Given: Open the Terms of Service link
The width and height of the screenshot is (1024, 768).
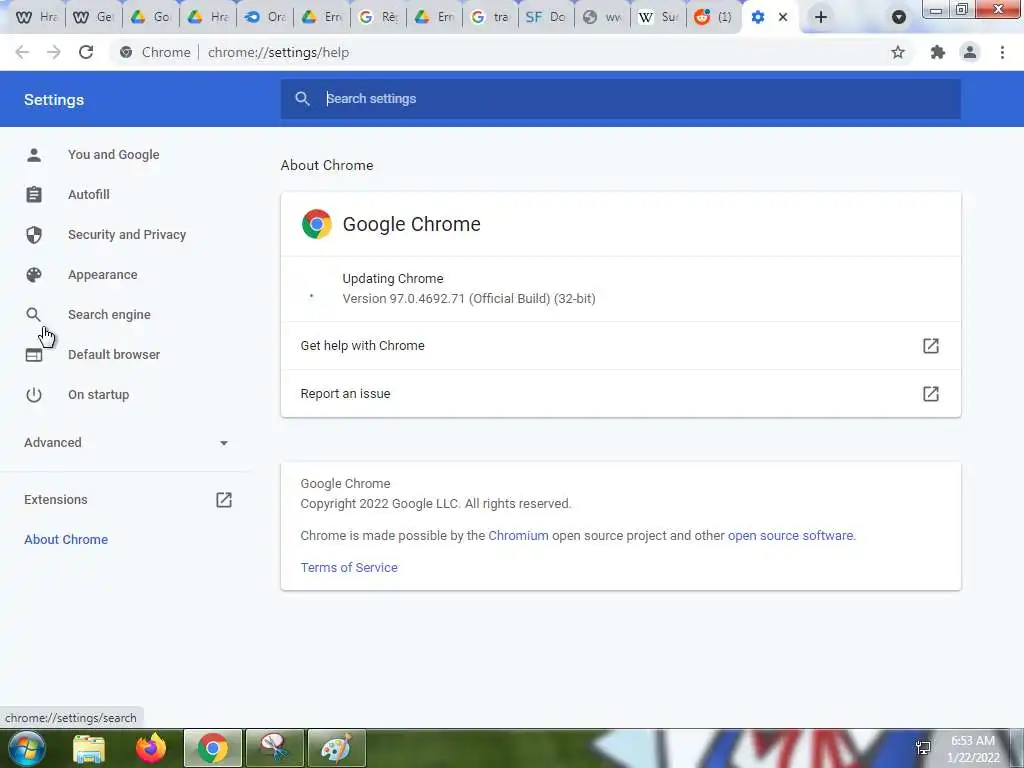Looking at the screenshot, I should pyautogui.click(x=349, y=568).
